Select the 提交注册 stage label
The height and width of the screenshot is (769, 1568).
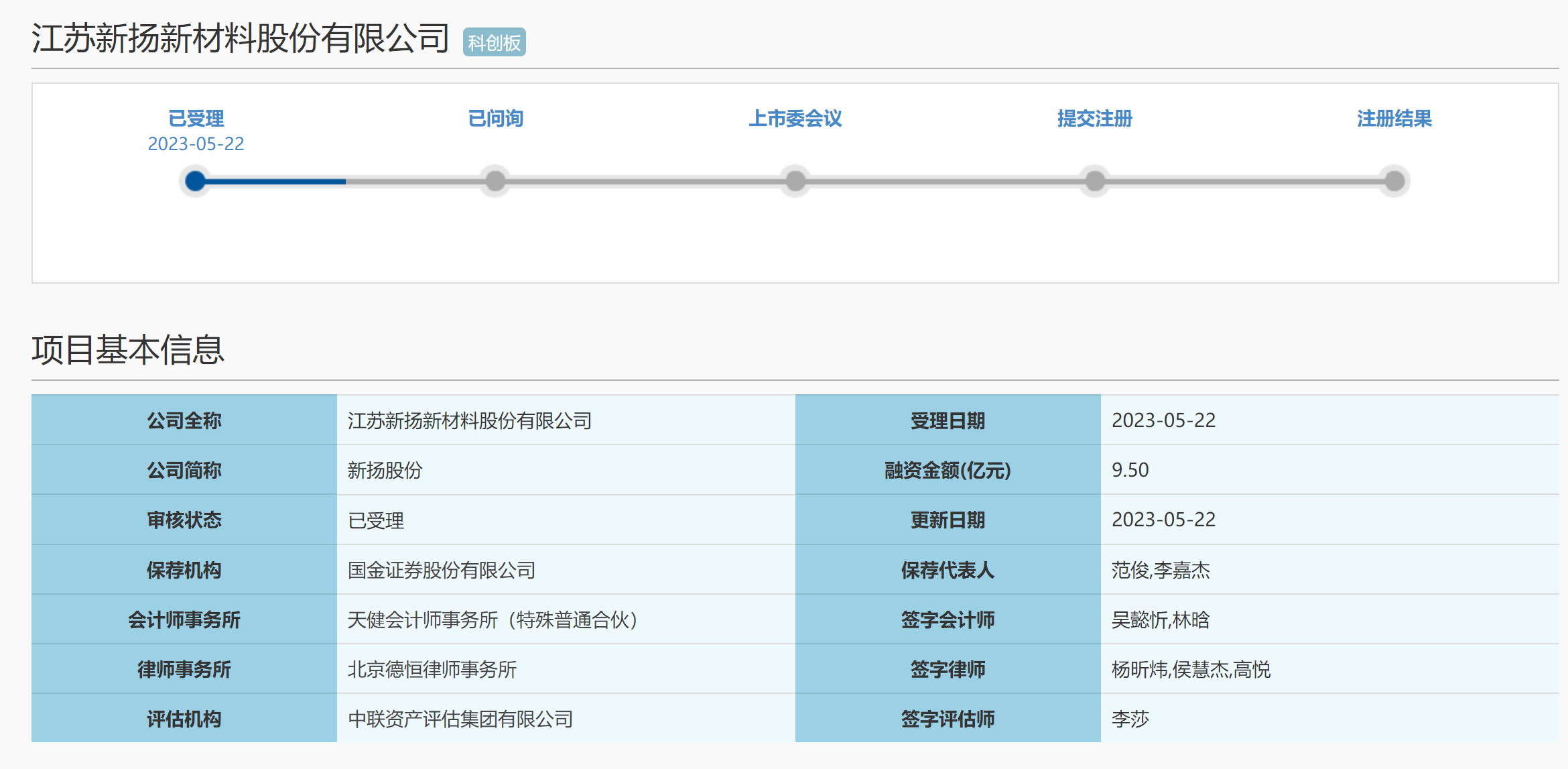point(1094,119)
